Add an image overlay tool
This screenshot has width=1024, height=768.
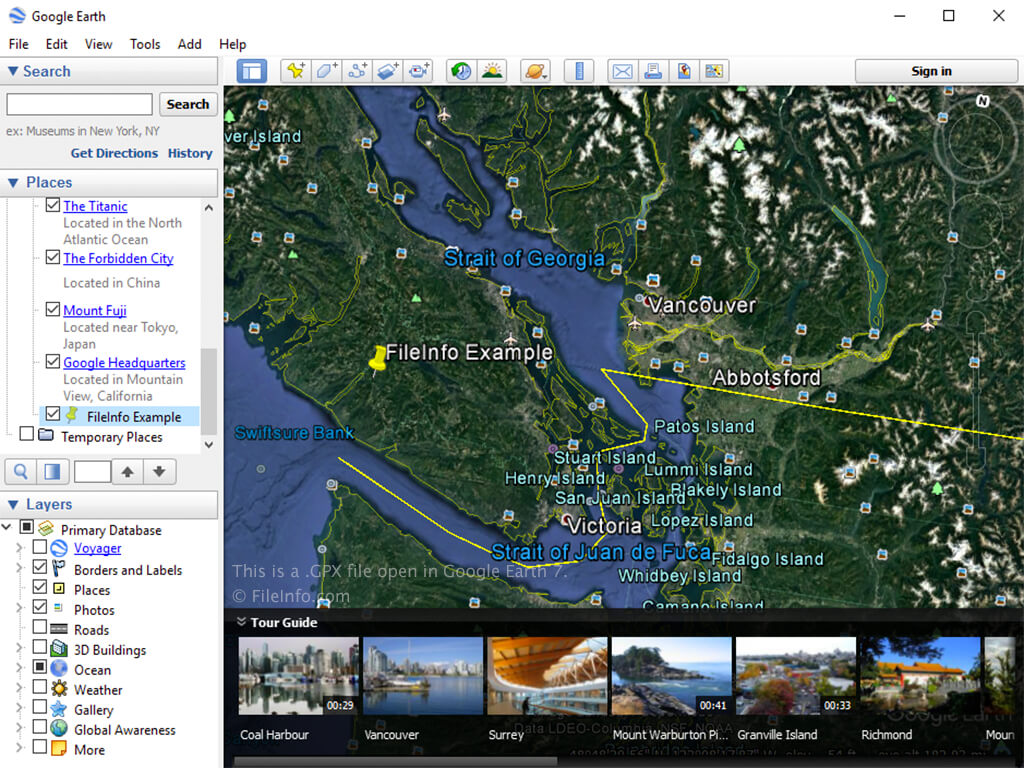coord(388,71)
